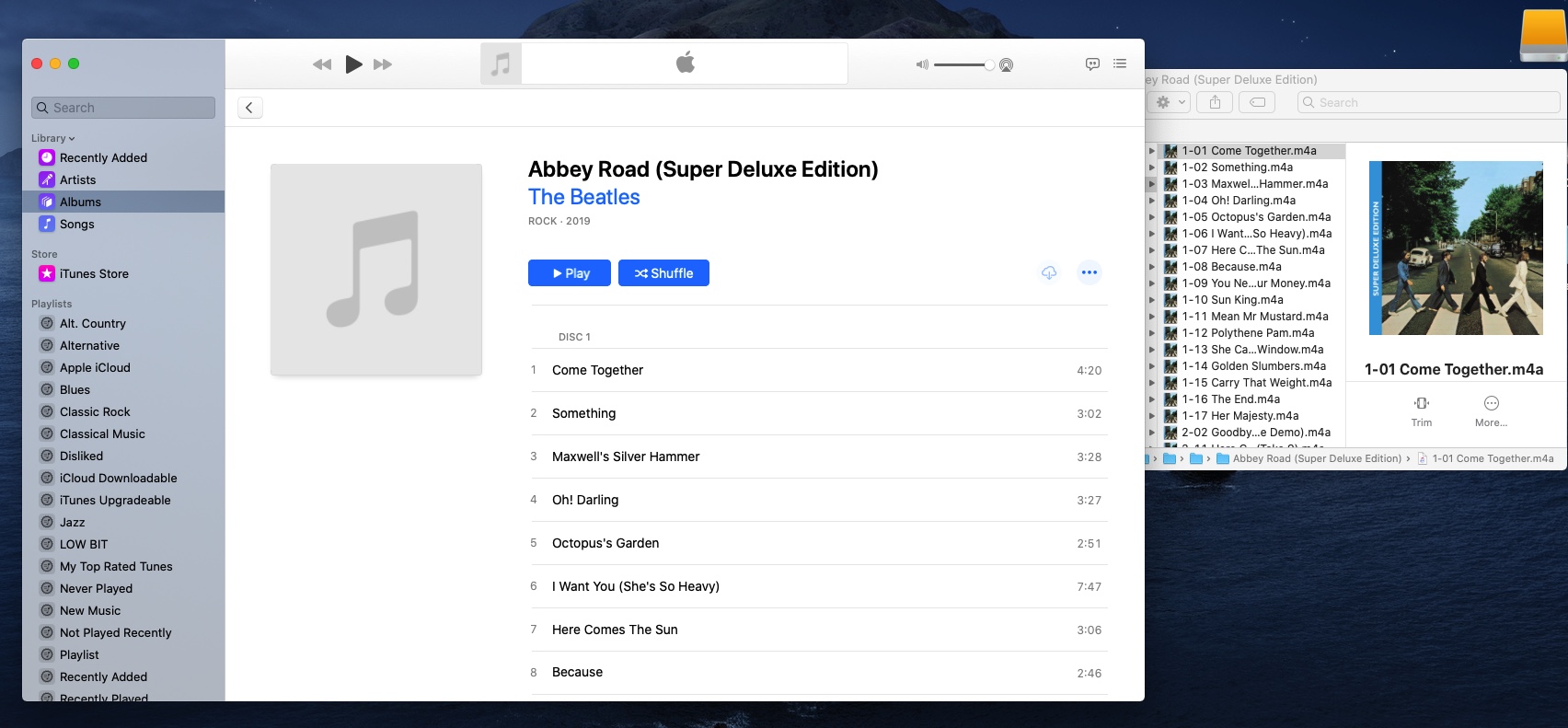This screenshot has width=1568, height=728.
Task: Adjust the Music volume slider
Action: point(963,65)
